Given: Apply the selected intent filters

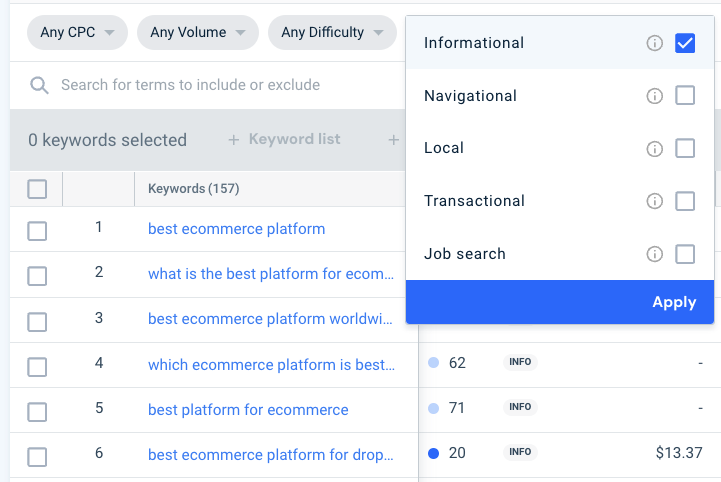Looking at the screenshot, I should click(x=560, y=302).
